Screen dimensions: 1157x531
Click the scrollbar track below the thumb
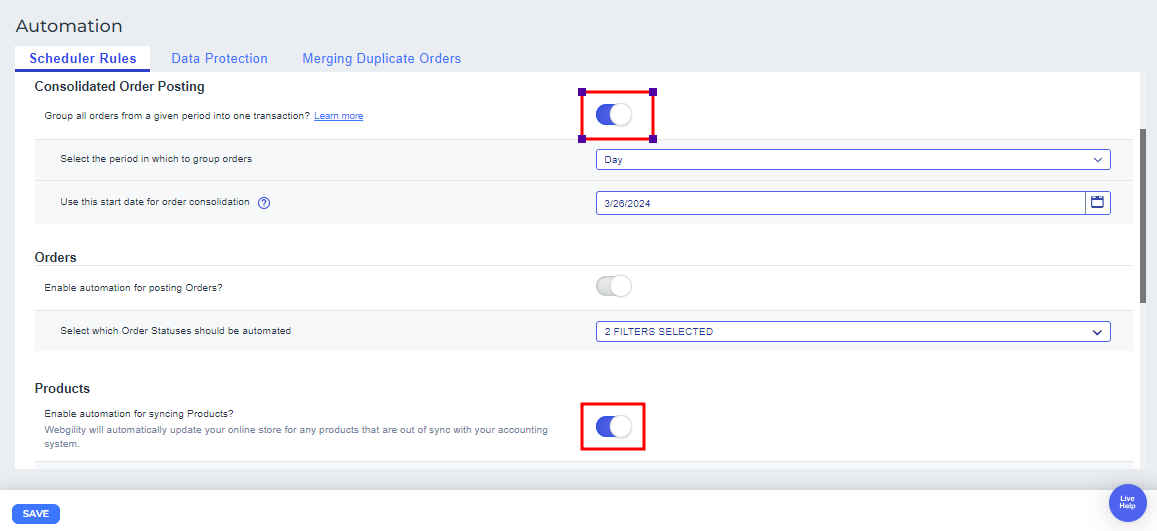point(1143,390)
